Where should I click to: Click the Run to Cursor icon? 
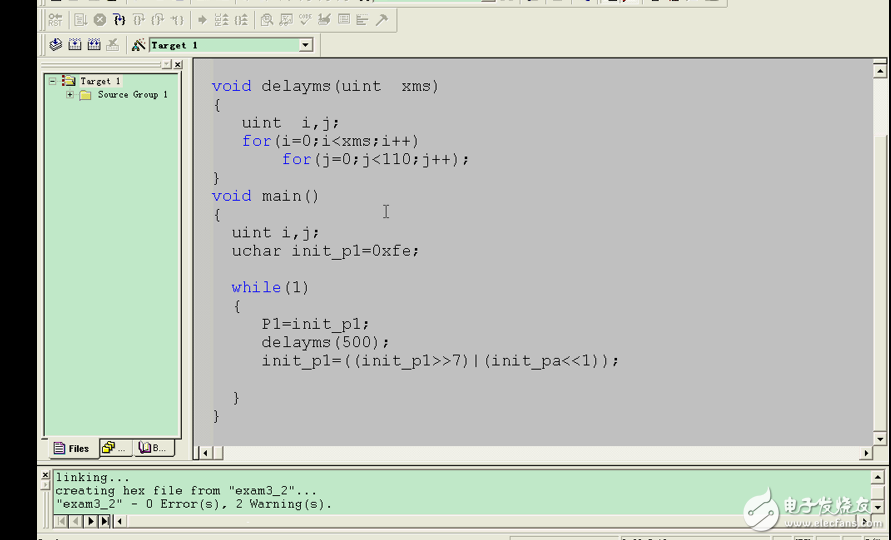pos(177,20)
